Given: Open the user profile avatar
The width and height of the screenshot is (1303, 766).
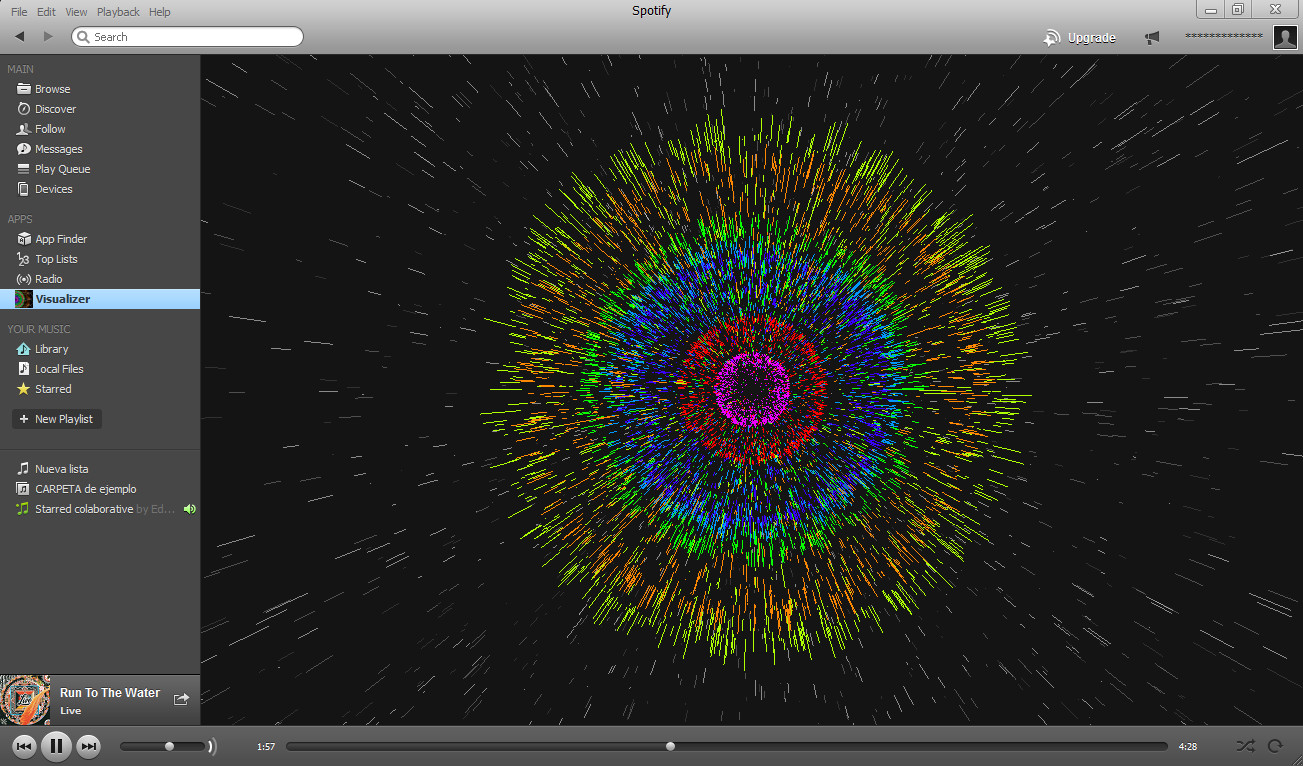Looking at the screenshot, I should point(1285,38).
